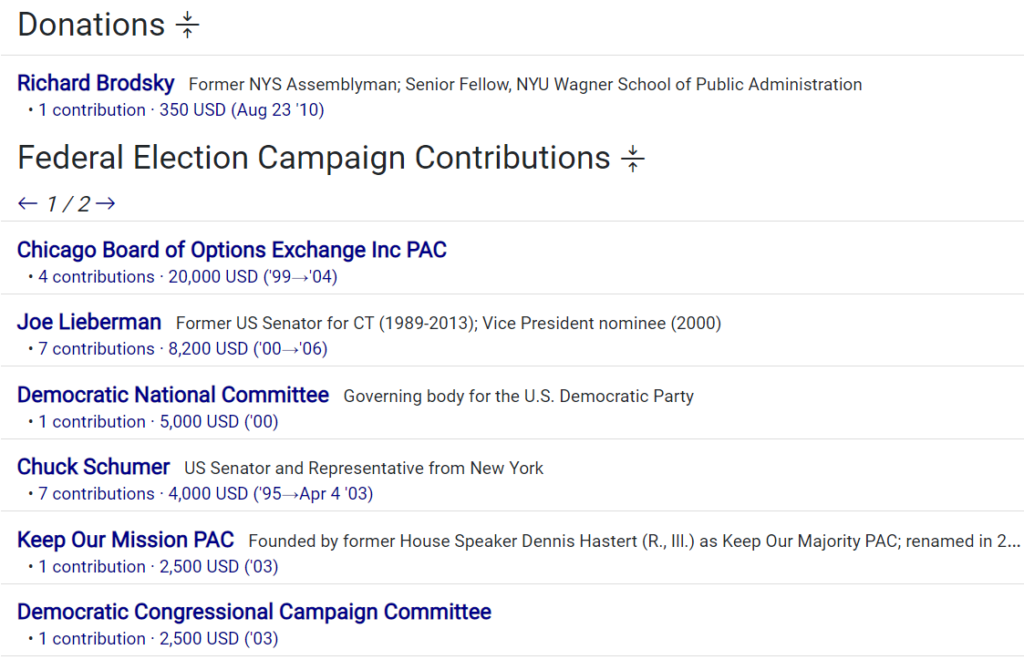Image resolution: width=1024 pixels, height=660 pixels.
Task: Open the Keep Our Mission PAC link
Action: [126, 540]
